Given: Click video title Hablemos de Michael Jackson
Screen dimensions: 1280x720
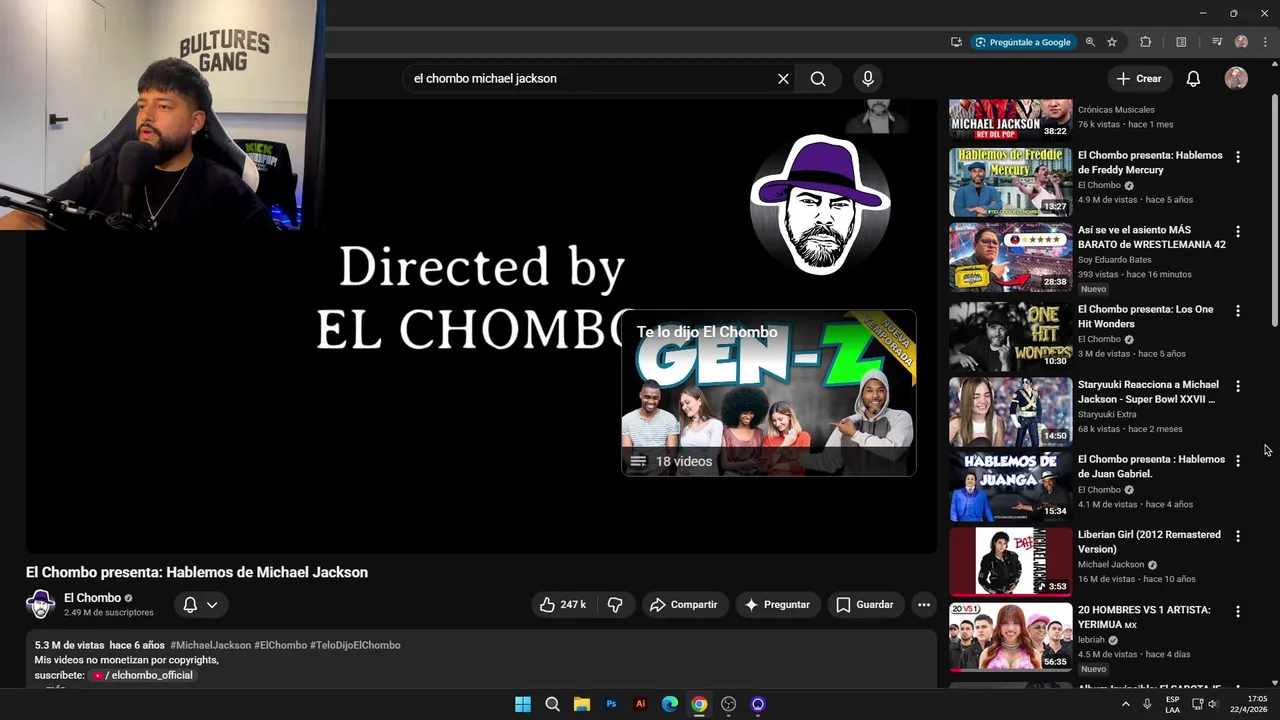Looking at the screenshot, I should 197,572.
